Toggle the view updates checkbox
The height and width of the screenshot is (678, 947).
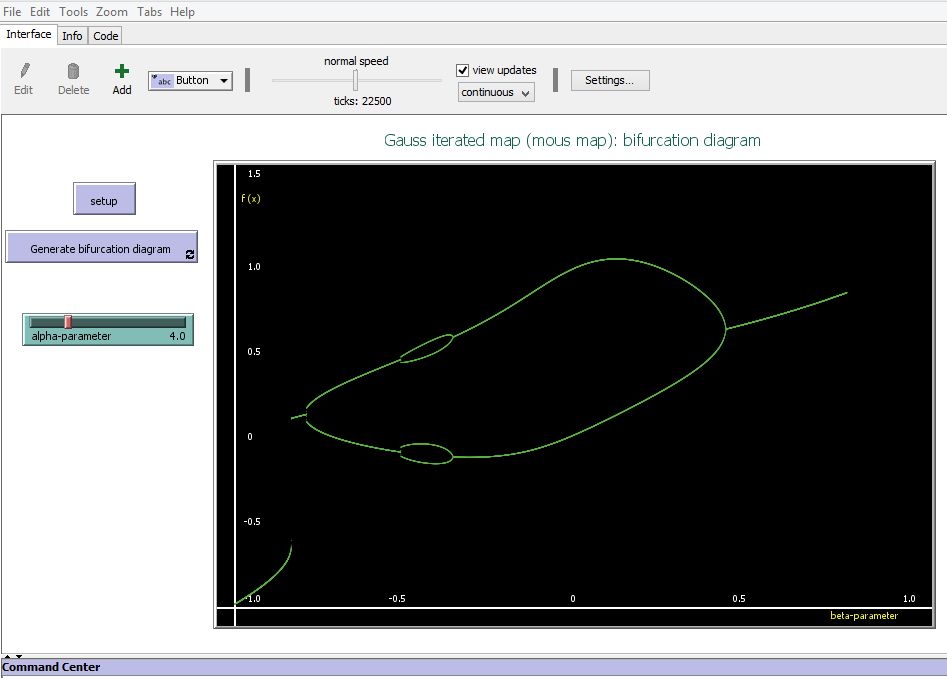click(x=462, y=70)
